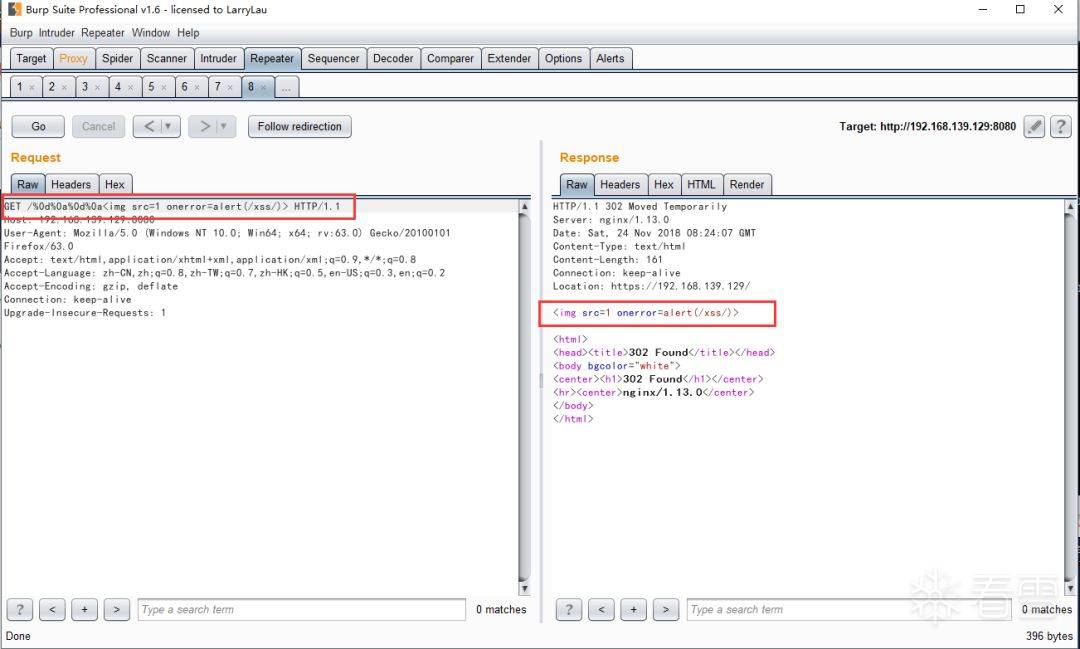Screen dimensions: 1080x649
Task: Click plus options button in response search
Action: coord(633,610)
